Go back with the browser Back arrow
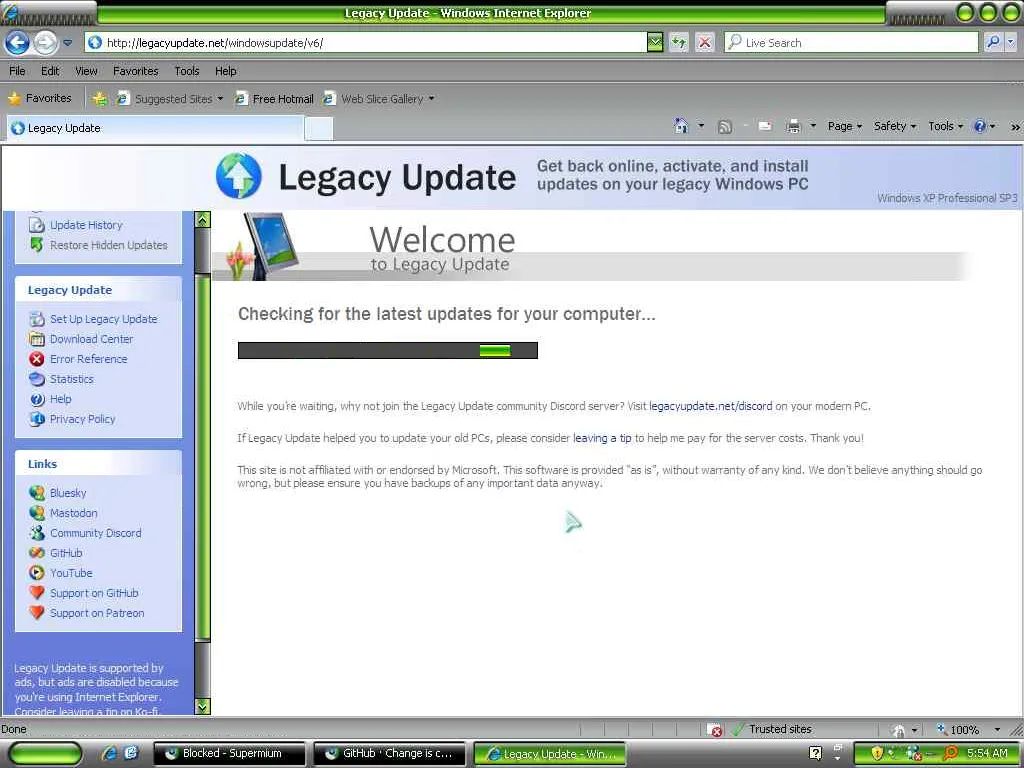Screen dimensions: 1024x768 click(18, 43)
